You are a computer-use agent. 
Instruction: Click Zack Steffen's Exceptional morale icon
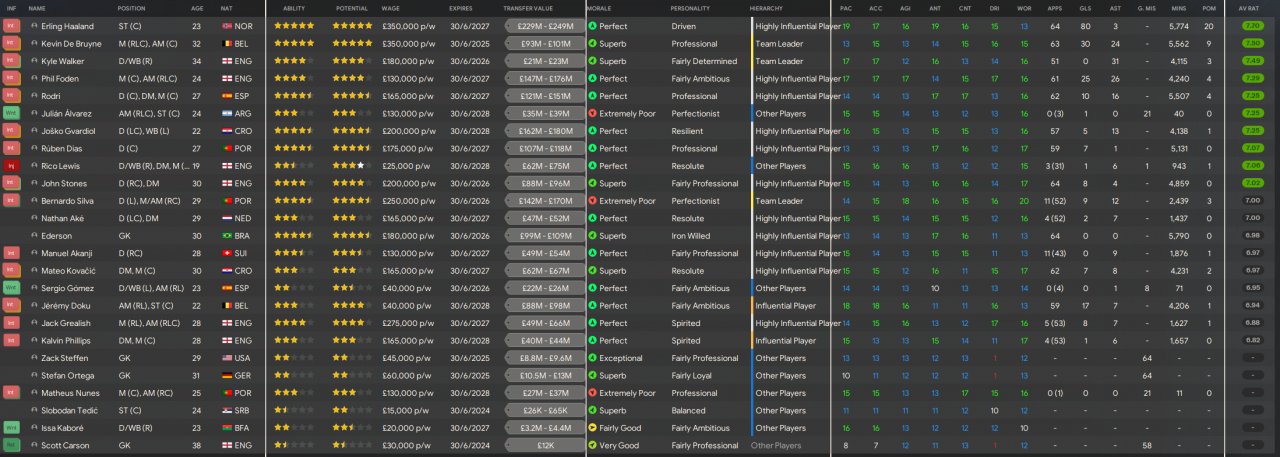pyautogui.click(x=592, y=358)
